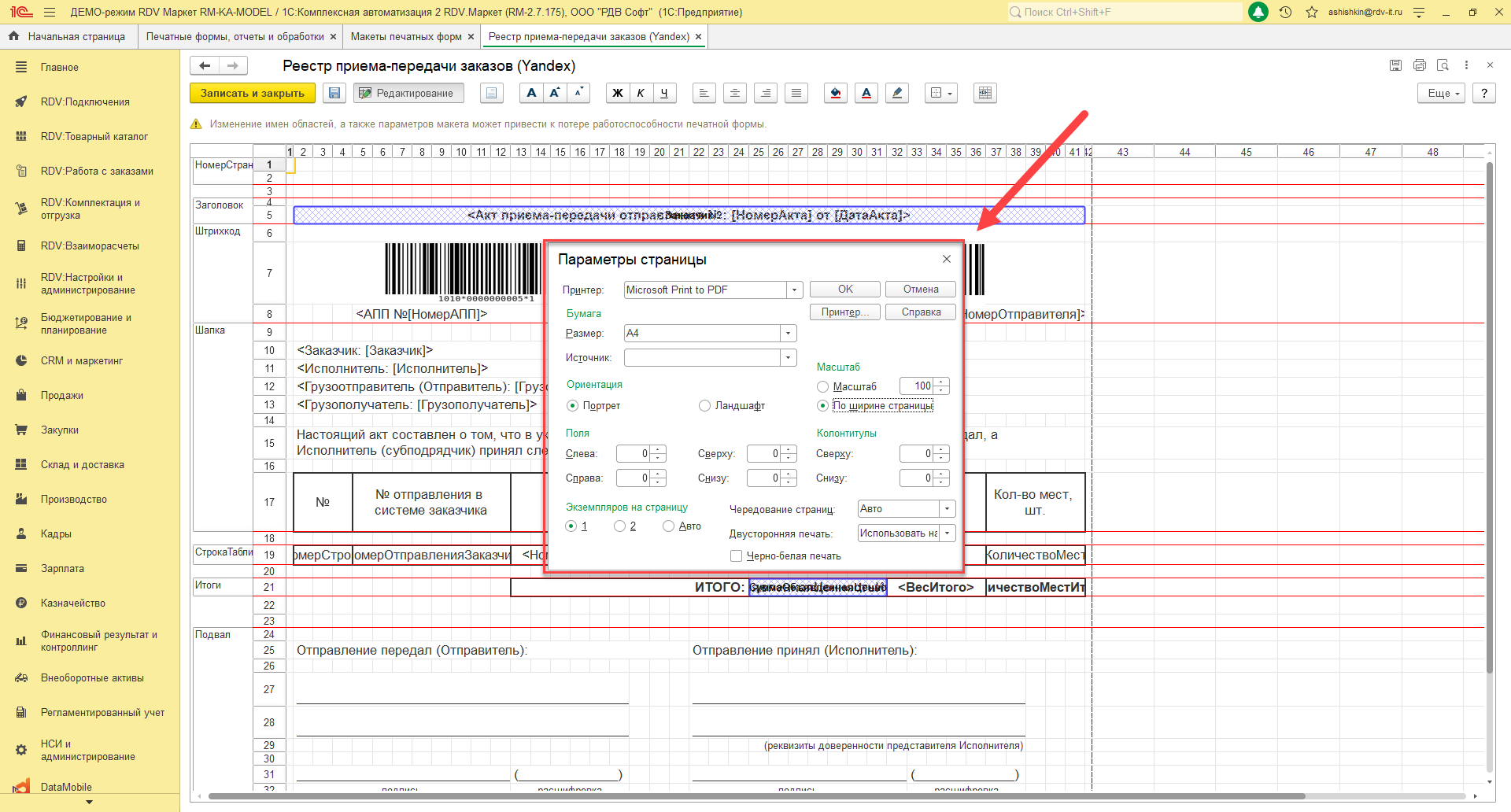Click the Записать и закрыть button
The width and height of the screenshot is (1511, 812).
pyautogui.click(x=252, y=93)
